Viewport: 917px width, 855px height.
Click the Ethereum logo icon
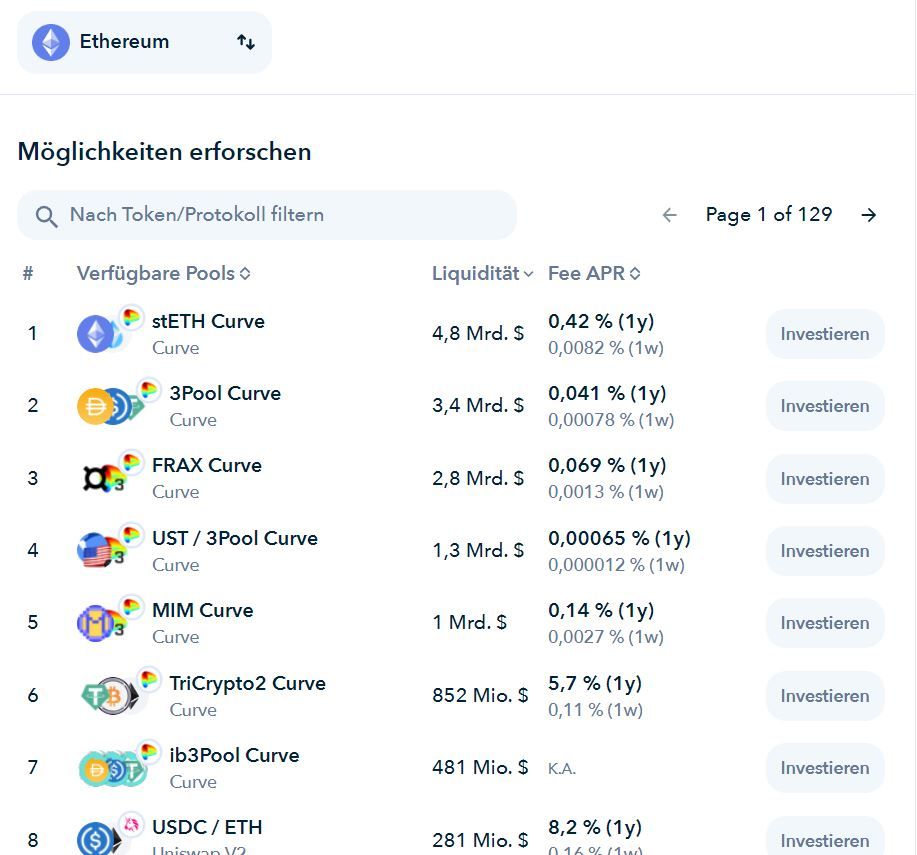(x=51, y=42)
